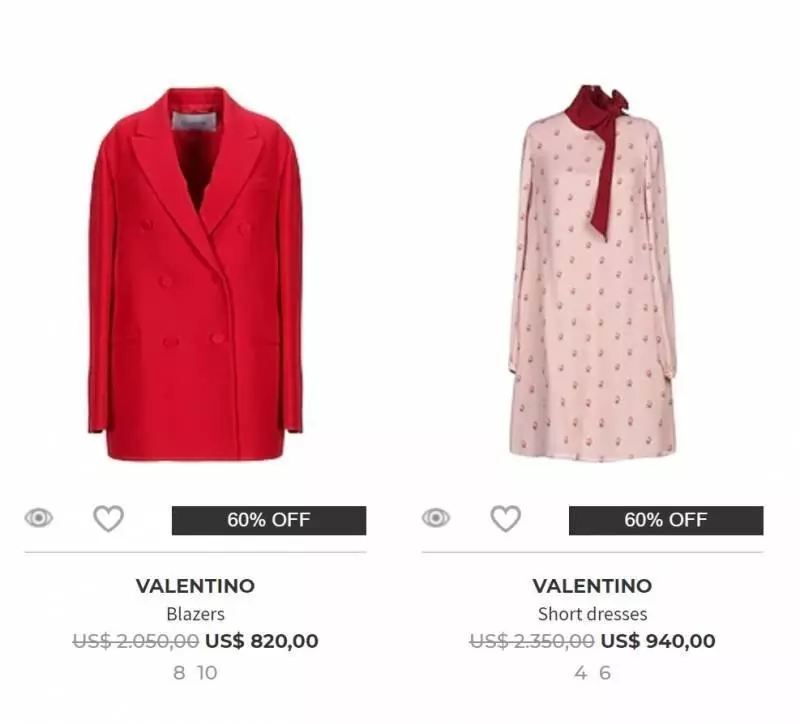Select size 4 for the dress
The height and width of the screenshot is (724, 800).
coord(580,672)
